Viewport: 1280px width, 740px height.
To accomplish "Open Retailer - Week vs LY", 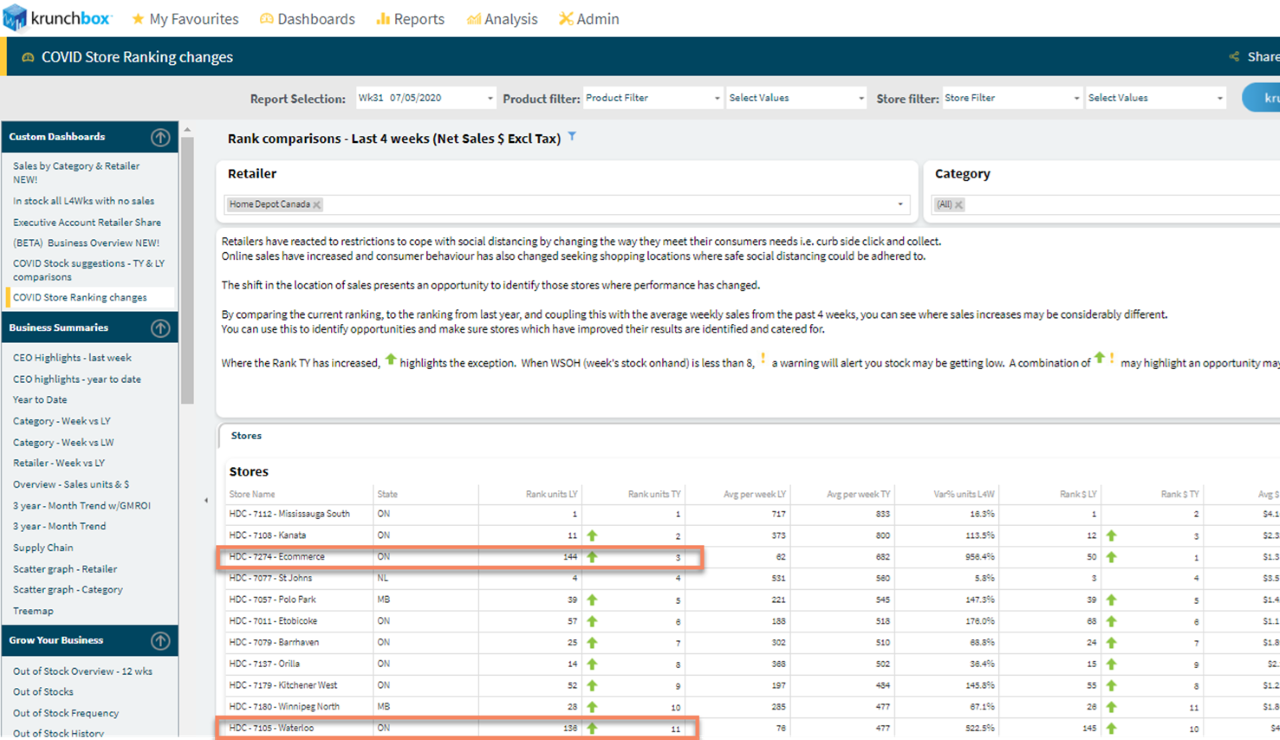I will 59,463.
